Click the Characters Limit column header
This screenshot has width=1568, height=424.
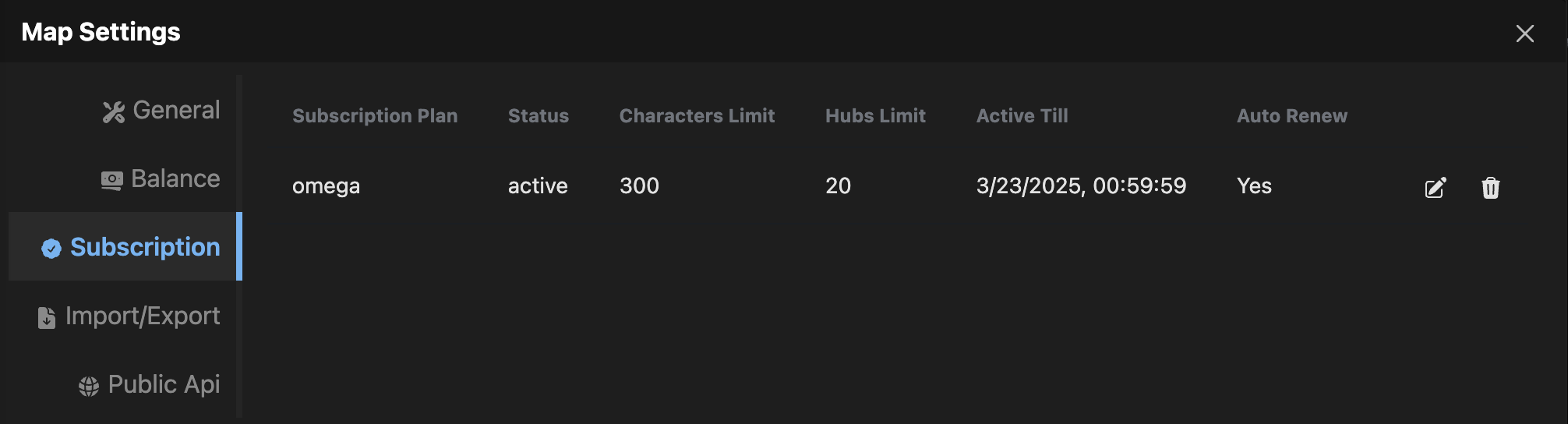tap(697, 115)
